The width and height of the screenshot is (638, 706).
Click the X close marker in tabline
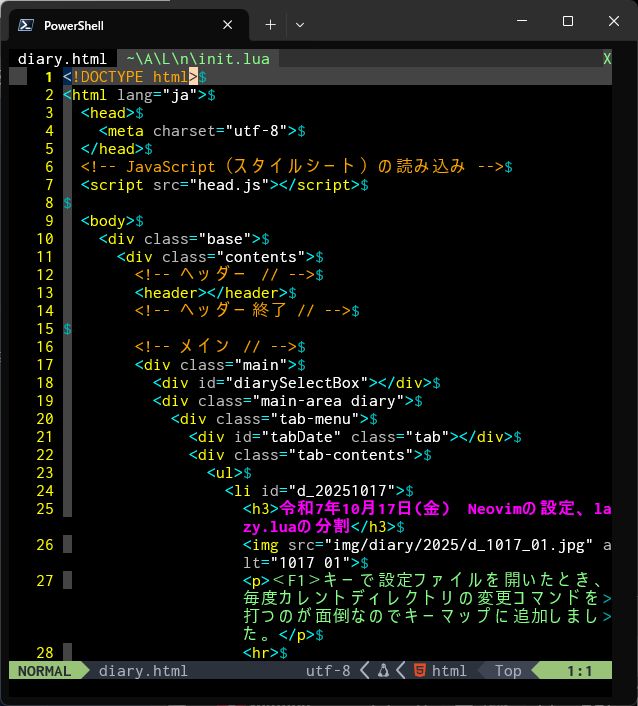(607, 59)
